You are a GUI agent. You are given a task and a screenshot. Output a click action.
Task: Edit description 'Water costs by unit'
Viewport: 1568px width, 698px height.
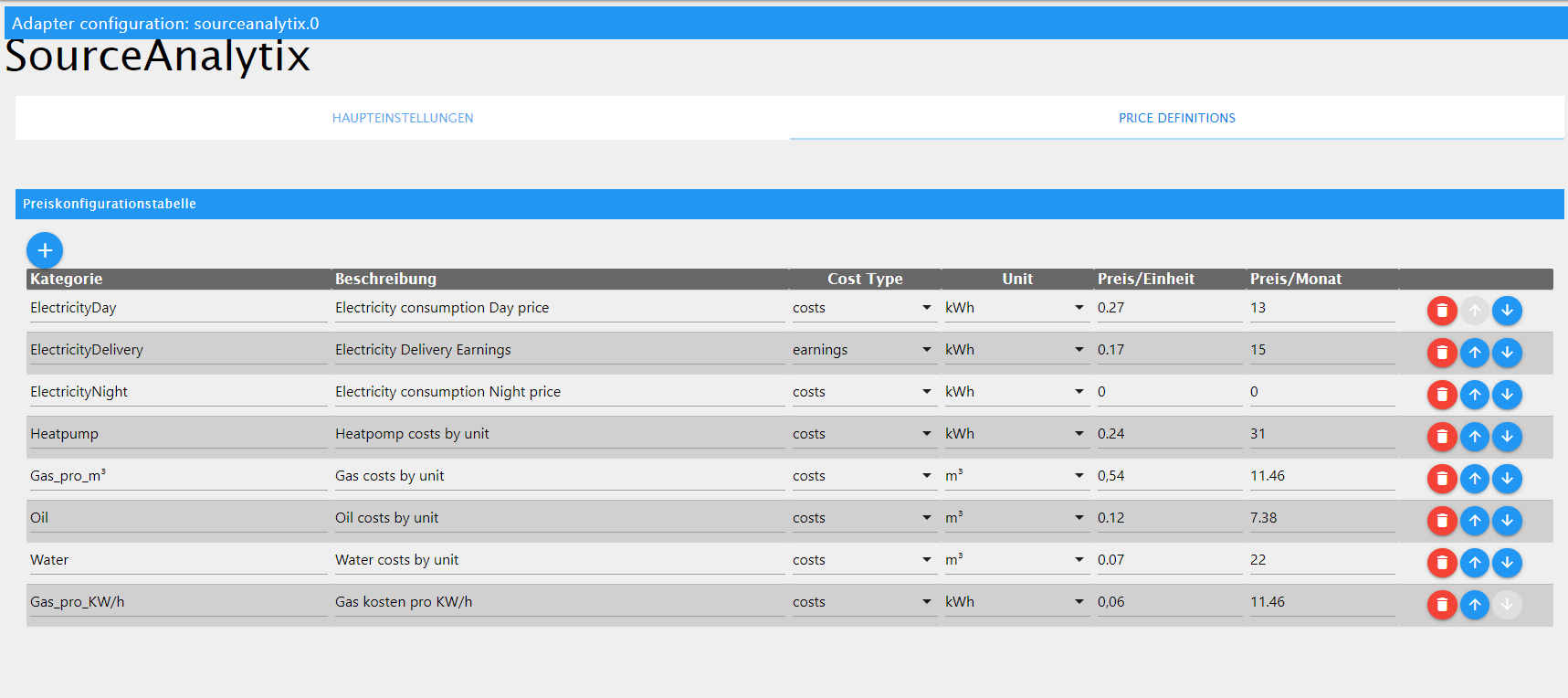(560, 560)
